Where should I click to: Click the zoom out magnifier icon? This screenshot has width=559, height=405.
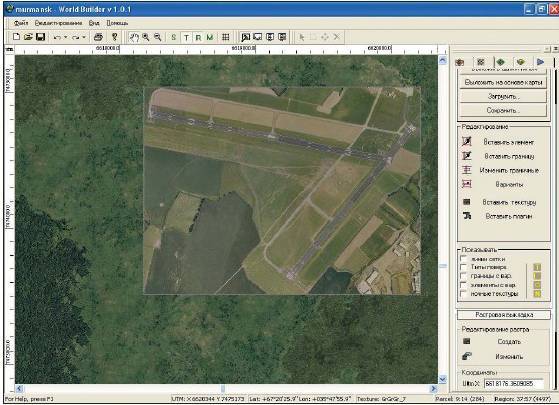click(x=158, y=37)
